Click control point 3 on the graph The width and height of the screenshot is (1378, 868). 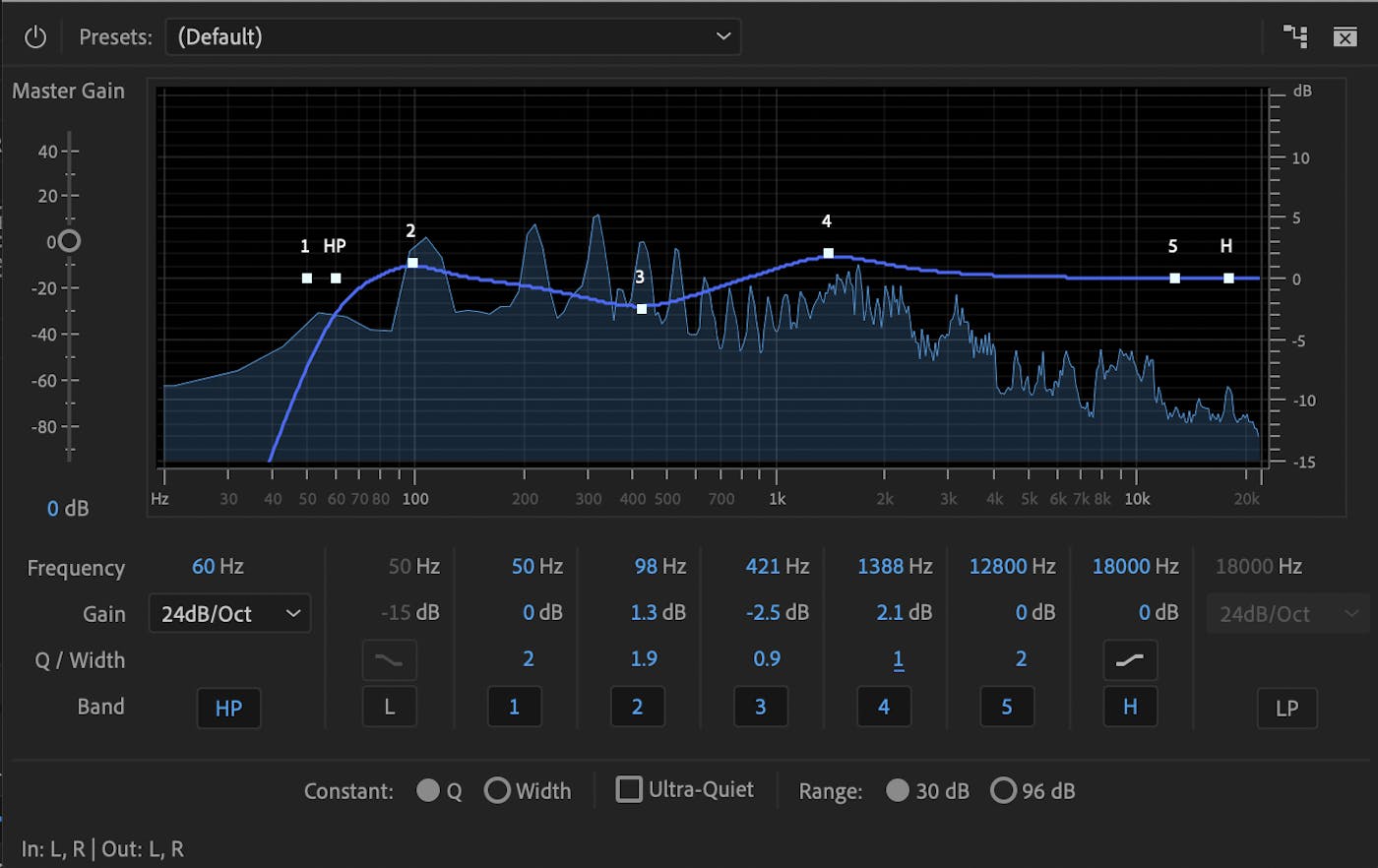[642, 309]
